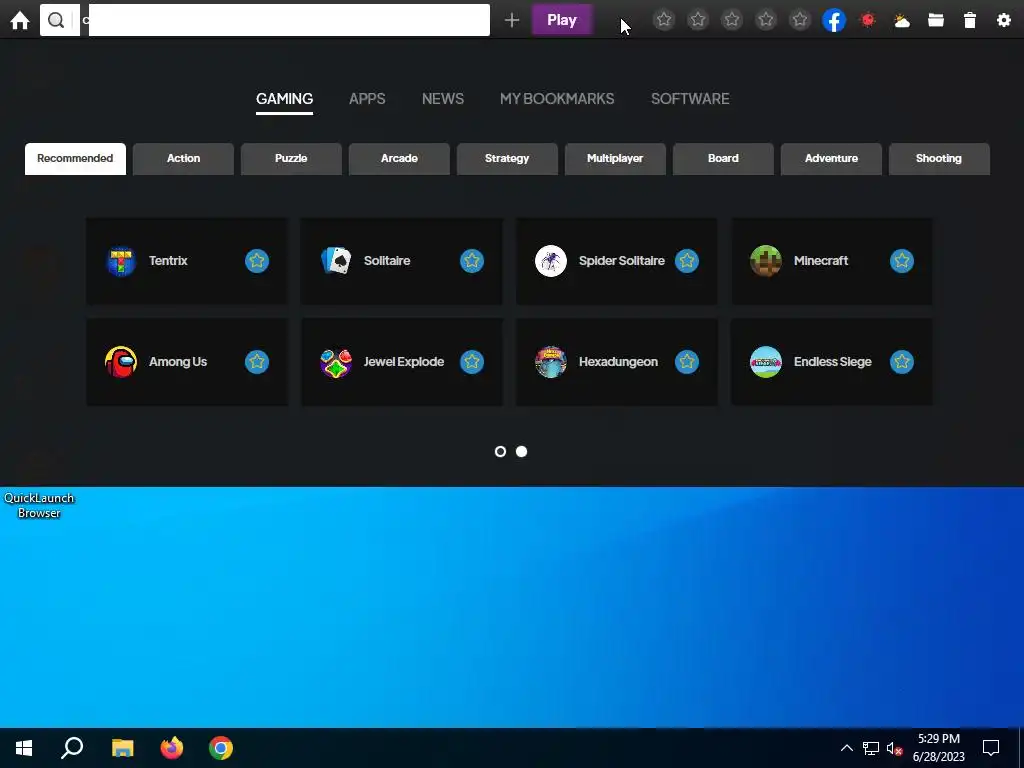Click the red bug icon in toolbar
This screenshot has height=768, width=1024.
tap(868, 20)
